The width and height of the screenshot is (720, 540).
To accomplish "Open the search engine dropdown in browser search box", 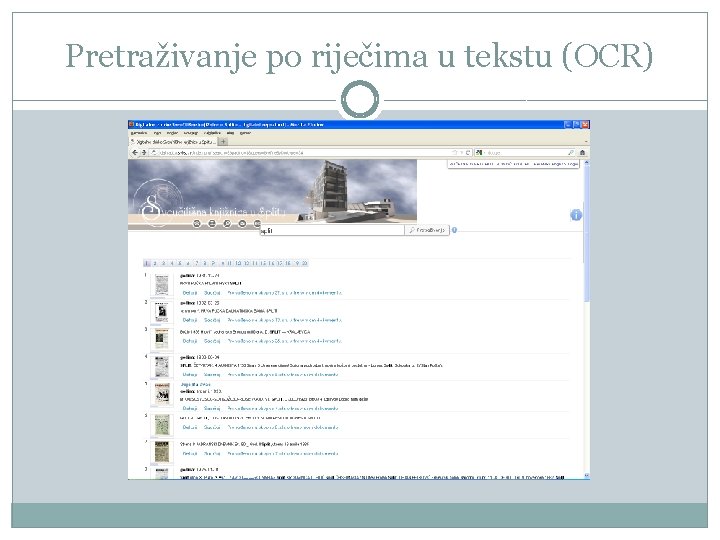I will point(480,152).
